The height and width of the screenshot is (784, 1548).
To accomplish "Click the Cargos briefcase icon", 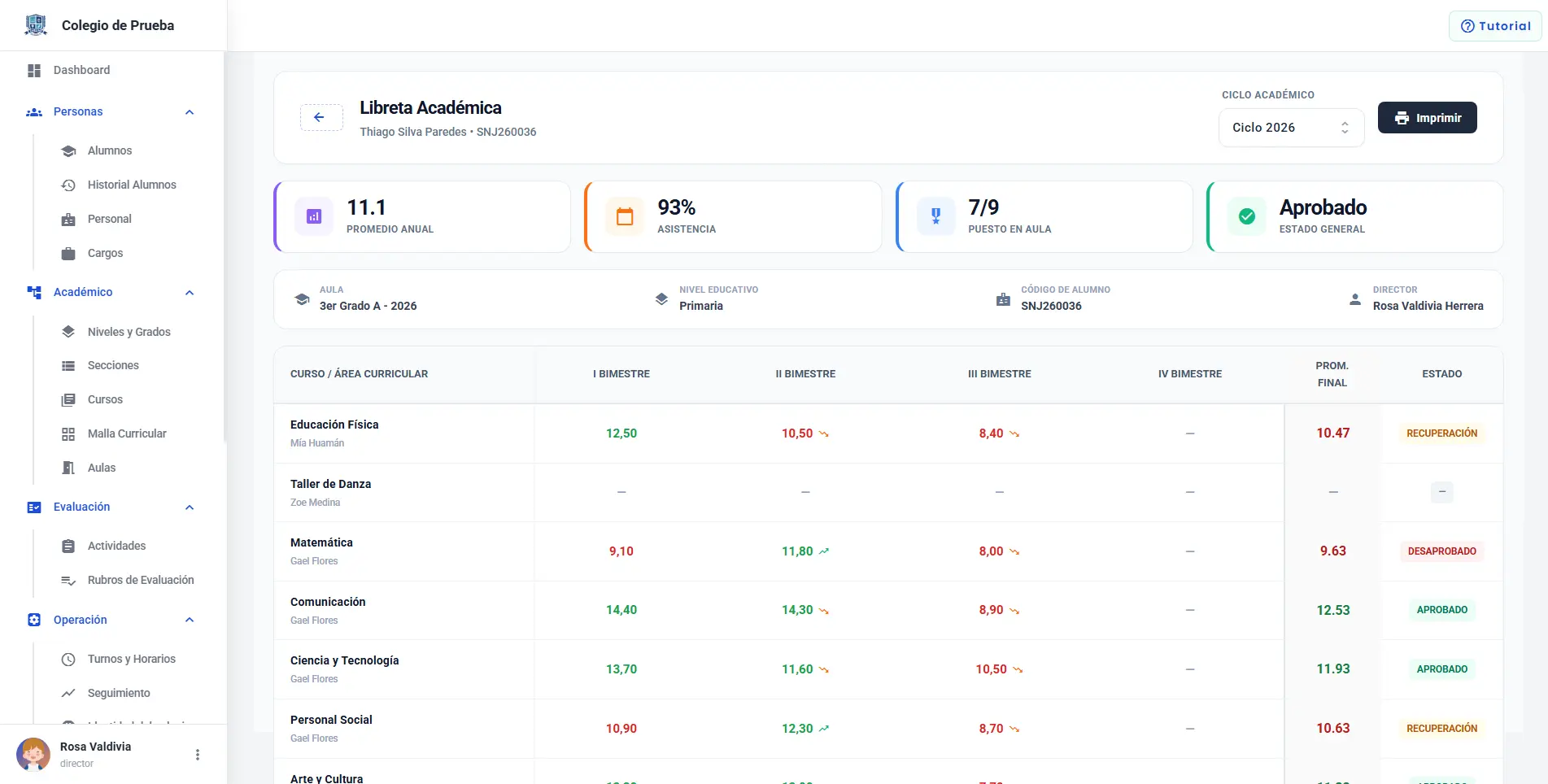I will pyautogui.click(x=68, y=254).
